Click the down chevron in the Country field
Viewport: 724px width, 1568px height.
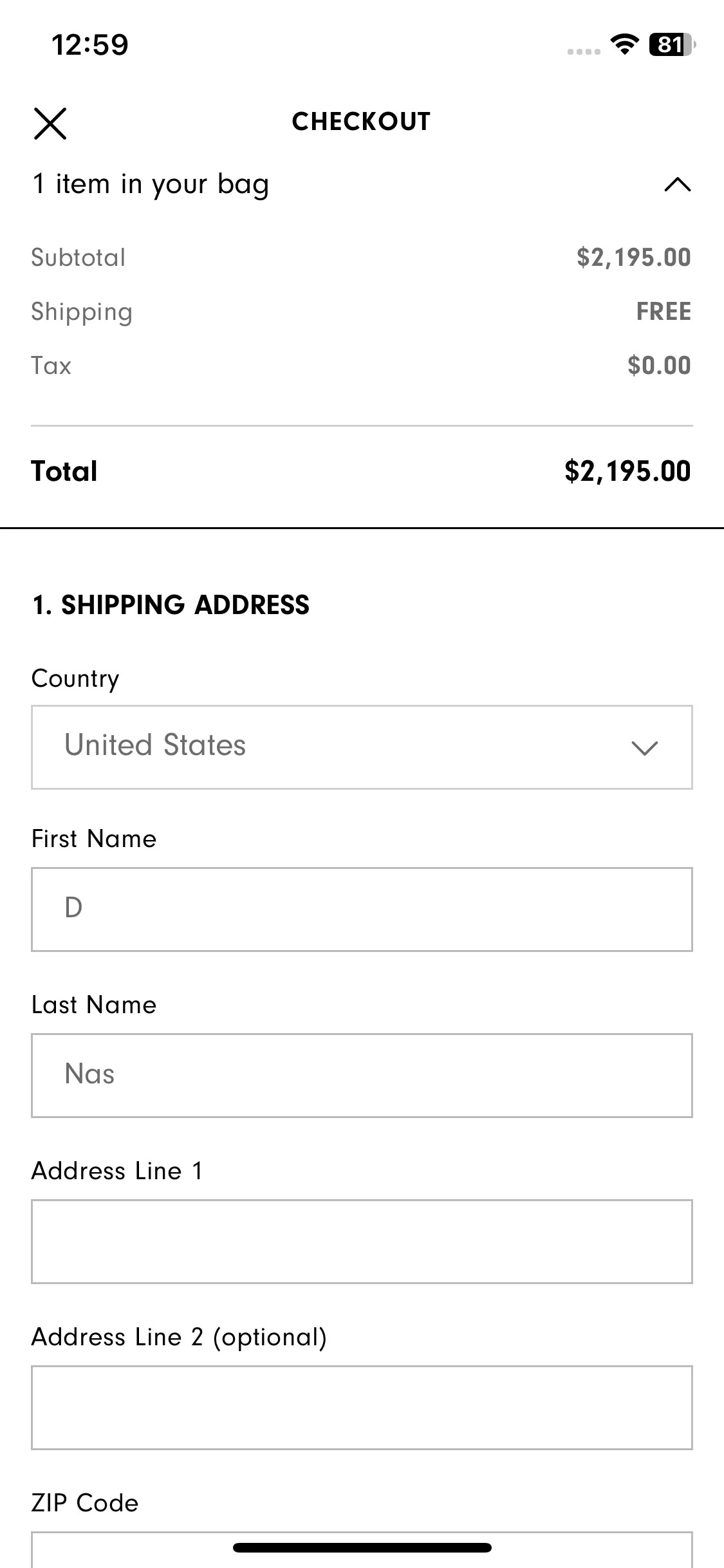pyautogui.click(x=644, y=748)
